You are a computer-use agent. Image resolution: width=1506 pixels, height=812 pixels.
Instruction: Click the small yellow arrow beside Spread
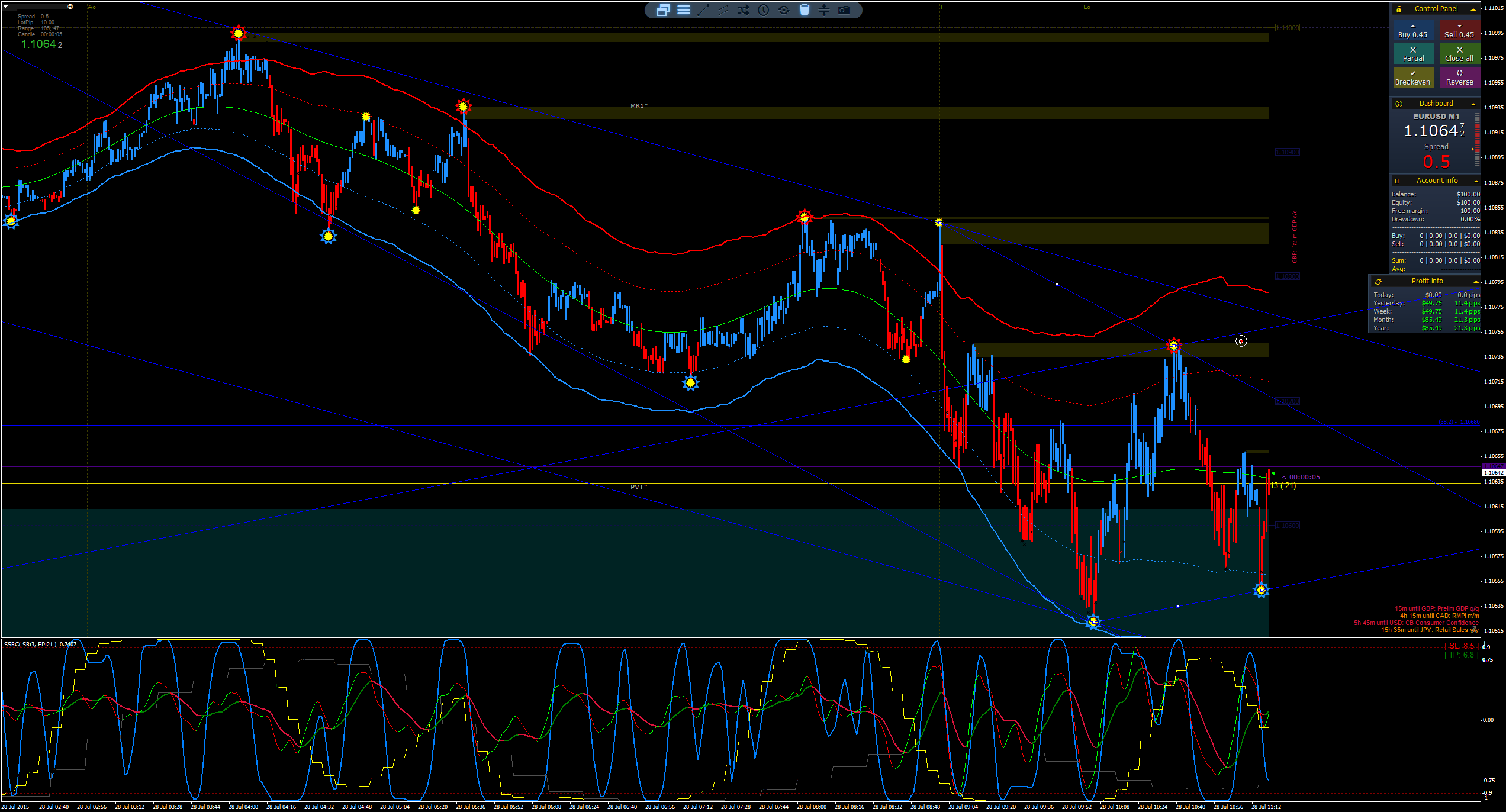click(1473, 149)
